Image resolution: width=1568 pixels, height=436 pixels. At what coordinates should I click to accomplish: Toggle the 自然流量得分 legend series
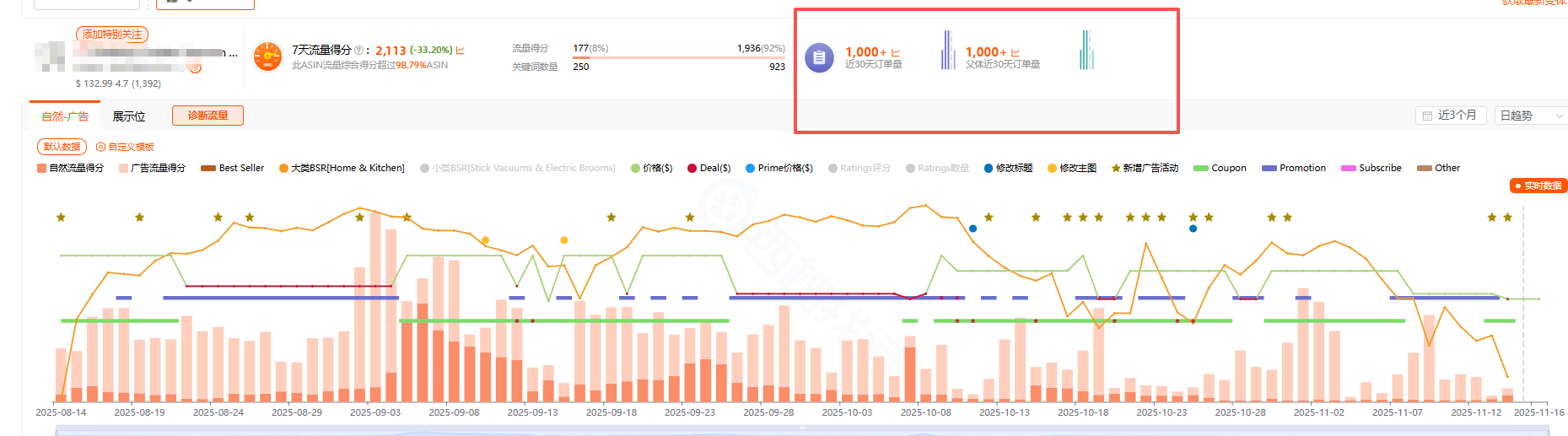(x=70, y=168)
